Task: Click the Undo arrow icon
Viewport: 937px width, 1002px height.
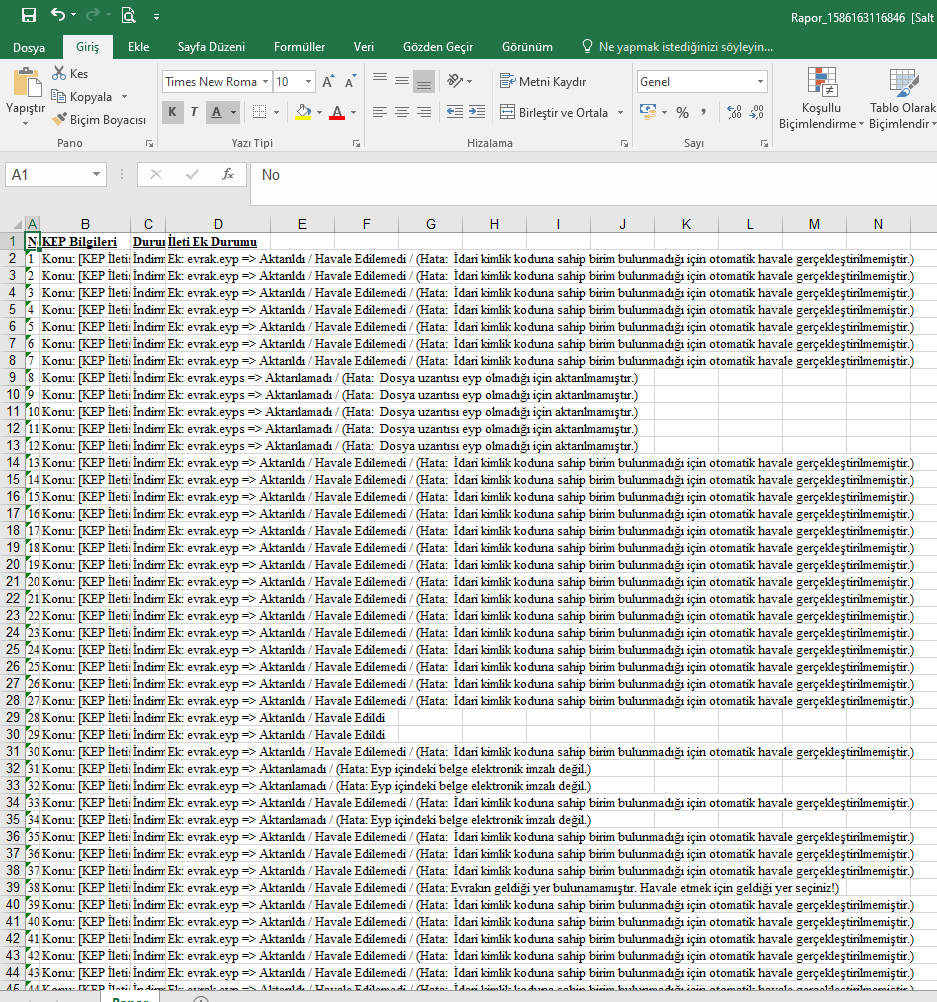Action: coord(58,15)
